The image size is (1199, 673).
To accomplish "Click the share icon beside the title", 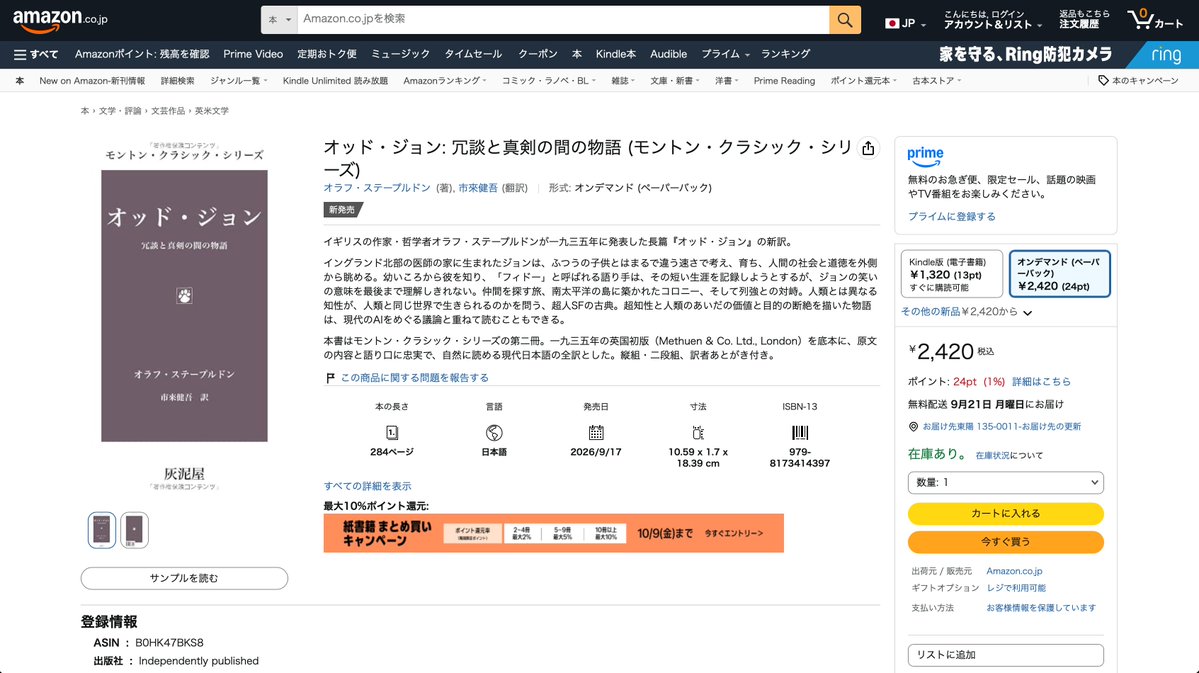I will [868, 148].
